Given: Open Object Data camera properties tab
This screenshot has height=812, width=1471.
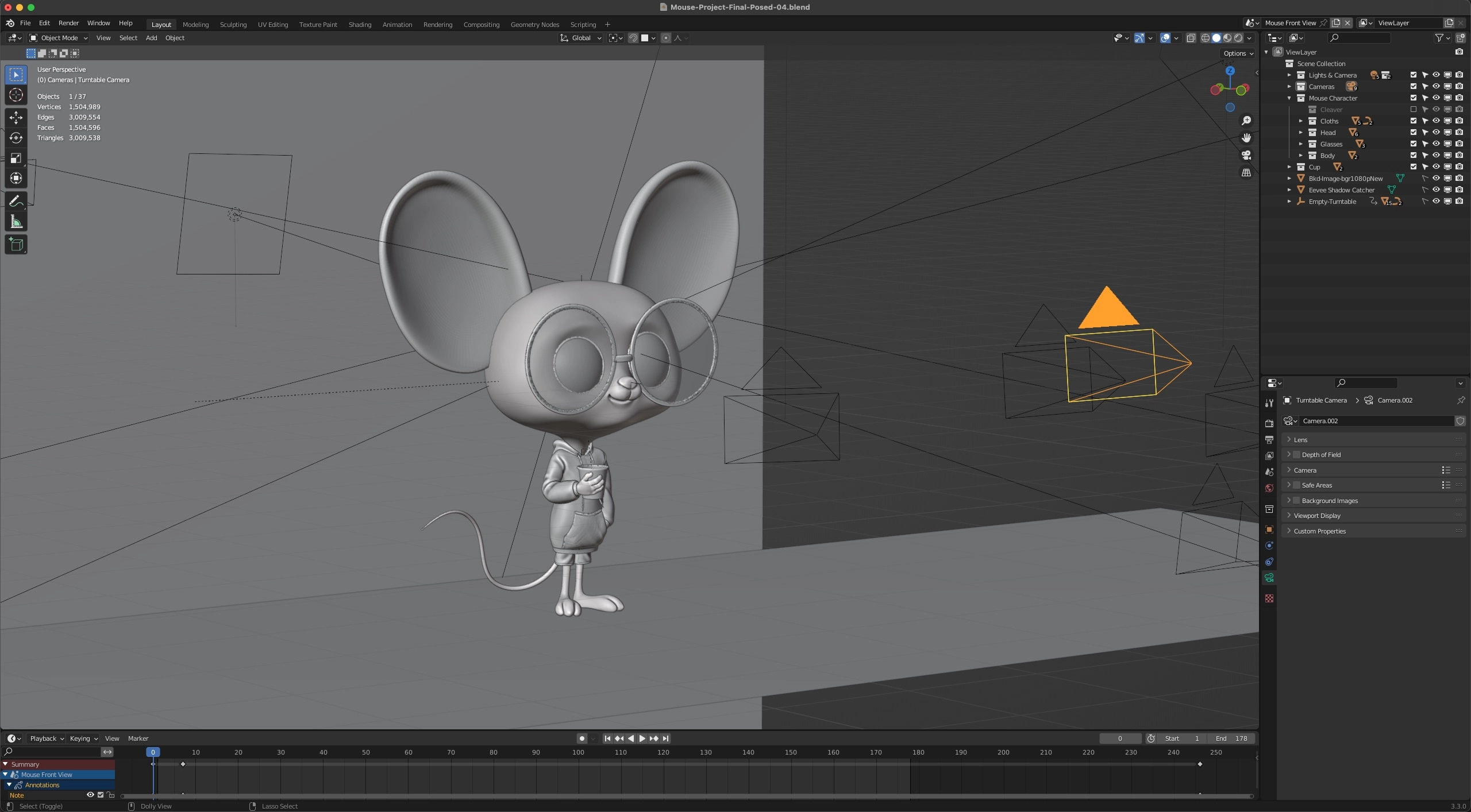Looking at the screenshot, I should click(1269, 578).
